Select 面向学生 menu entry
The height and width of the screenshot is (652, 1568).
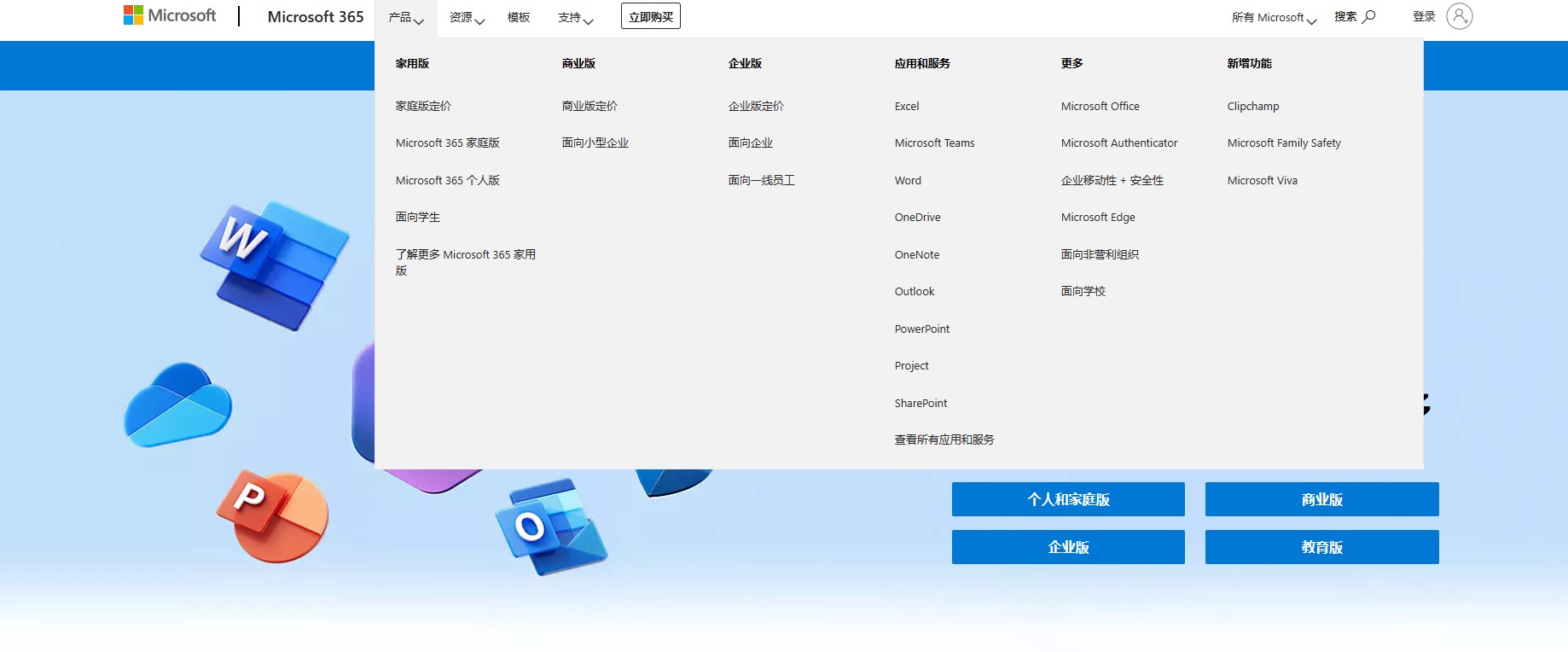click(418, 217)
